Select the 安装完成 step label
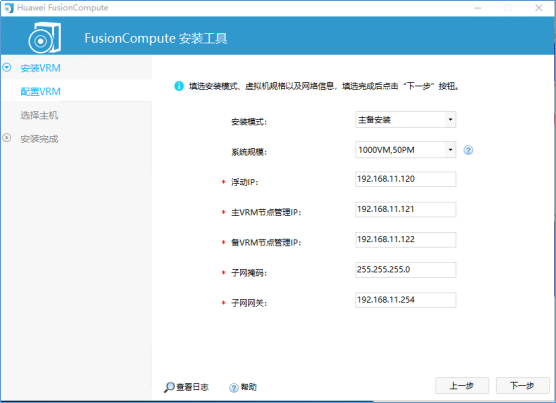 (39, 139)
